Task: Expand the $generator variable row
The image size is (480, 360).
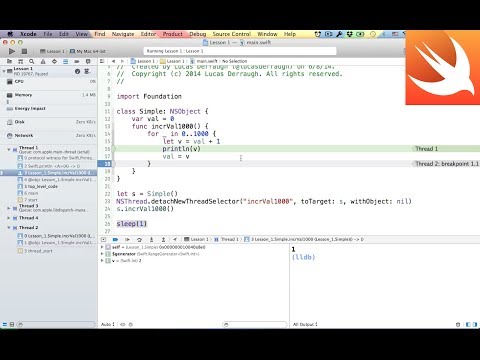Action: pos(102,254)
